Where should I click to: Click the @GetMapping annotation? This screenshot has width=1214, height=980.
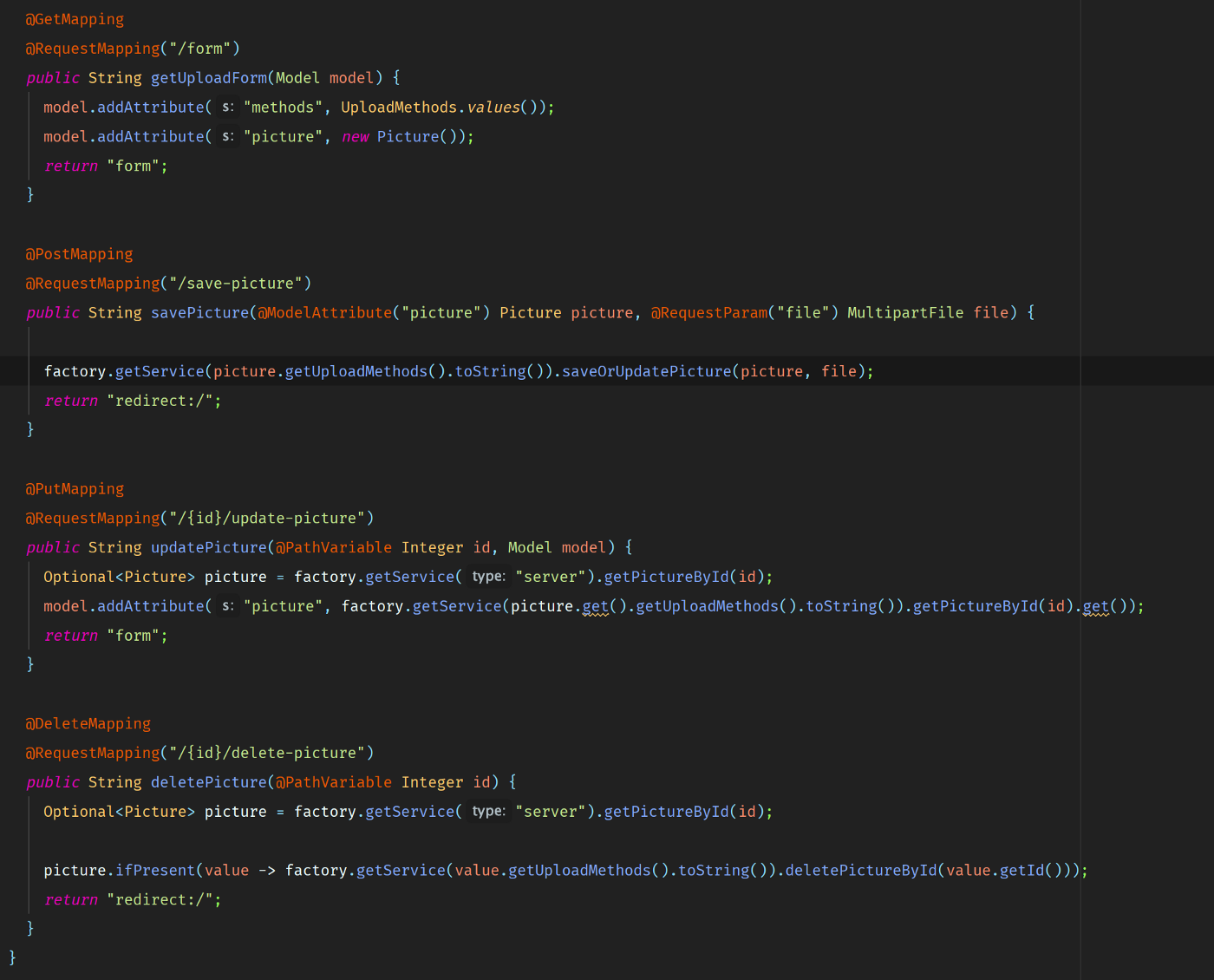75,19
